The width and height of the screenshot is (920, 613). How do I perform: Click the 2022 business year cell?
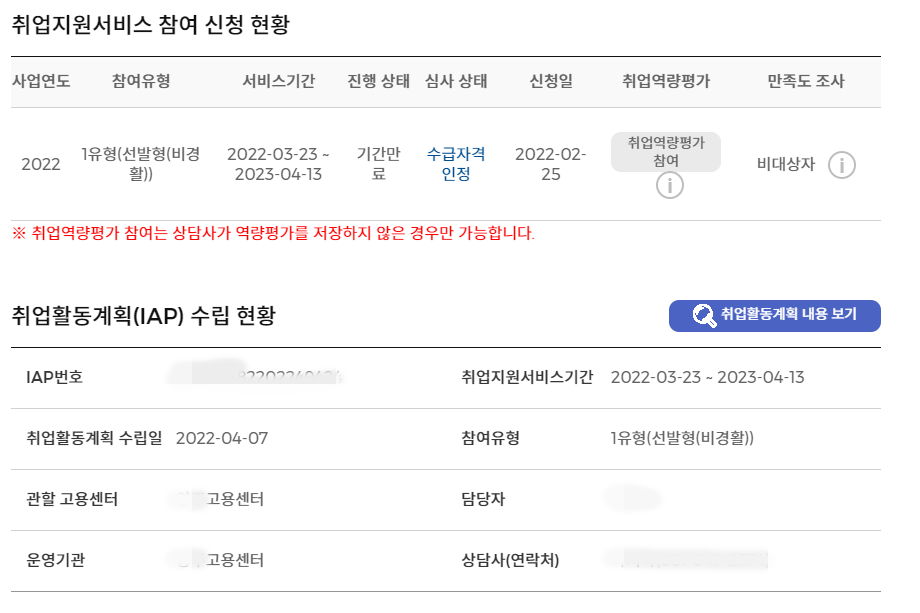[x=40, y=164]
